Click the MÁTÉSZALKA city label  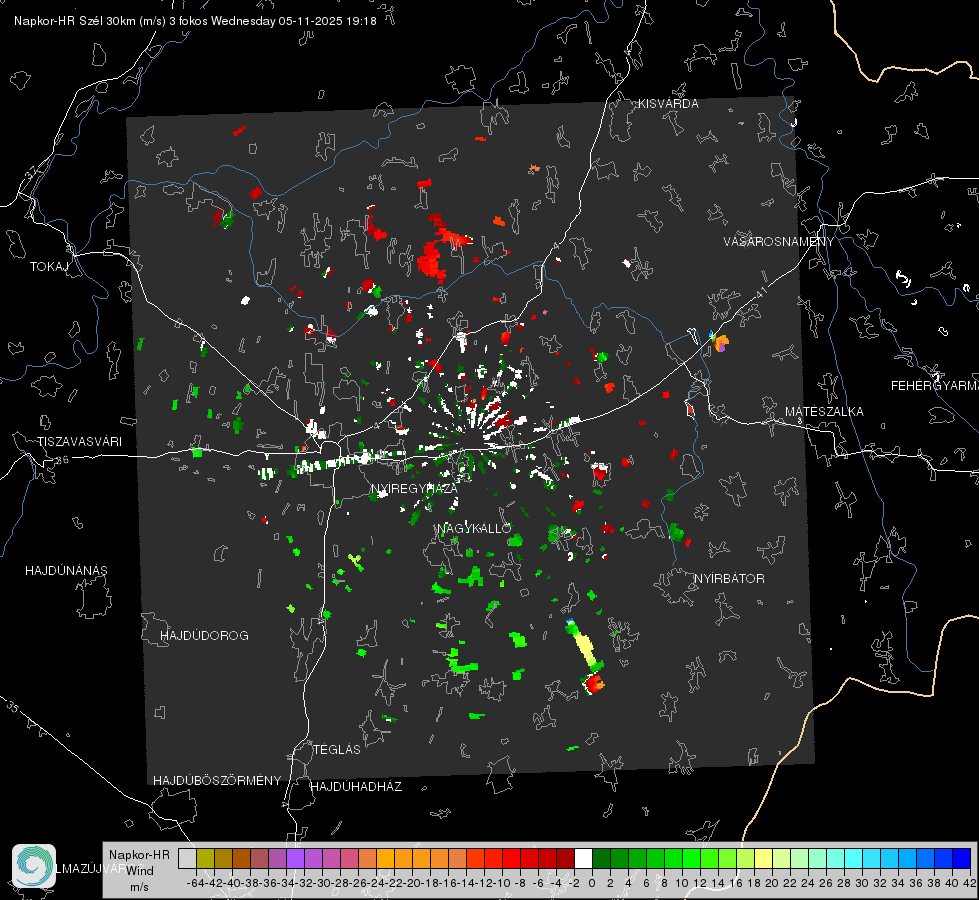(824, 412)
